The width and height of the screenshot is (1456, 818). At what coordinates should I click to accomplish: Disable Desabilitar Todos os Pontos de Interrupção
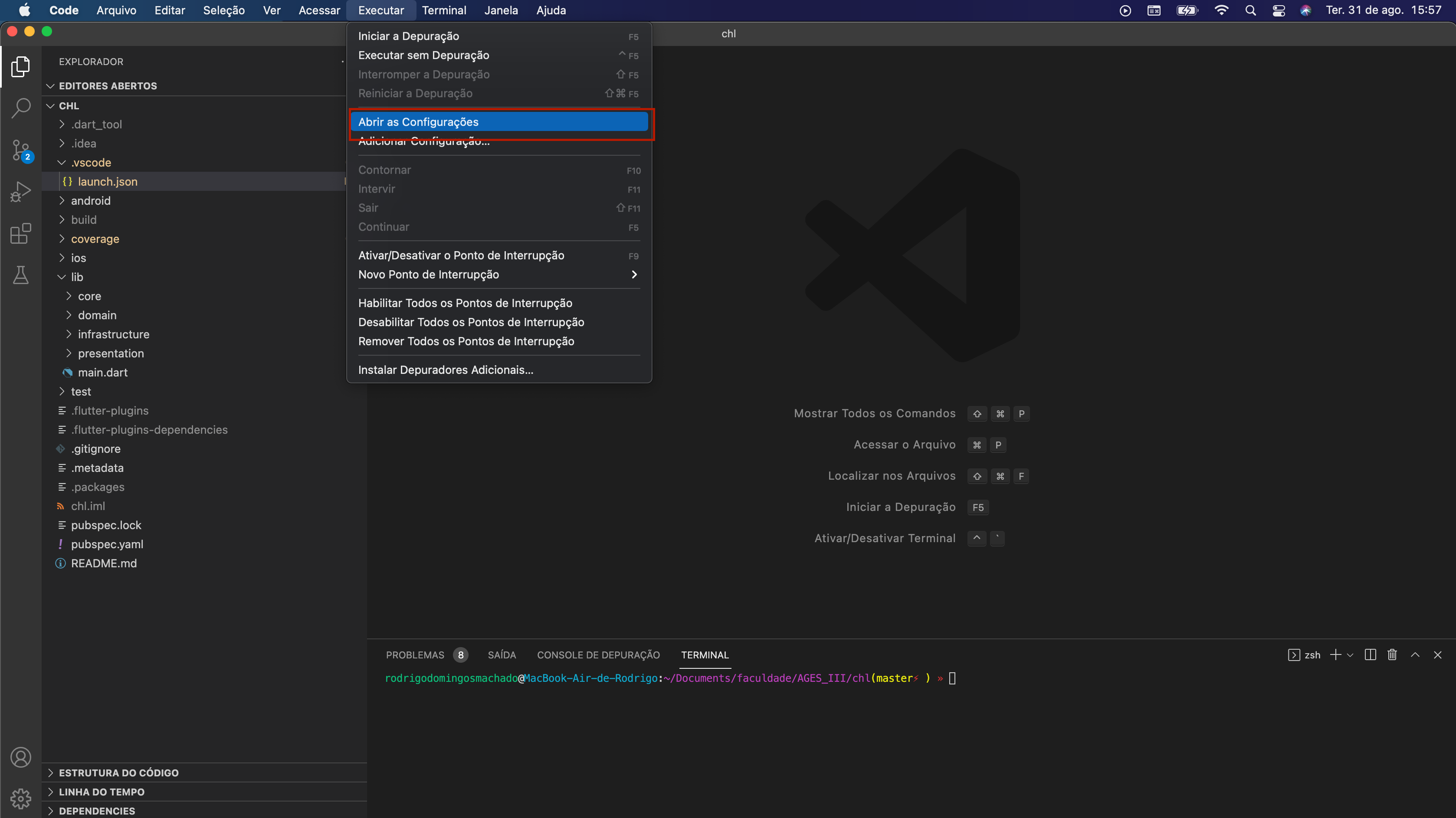pyautogui.click(x=471, y=322)
